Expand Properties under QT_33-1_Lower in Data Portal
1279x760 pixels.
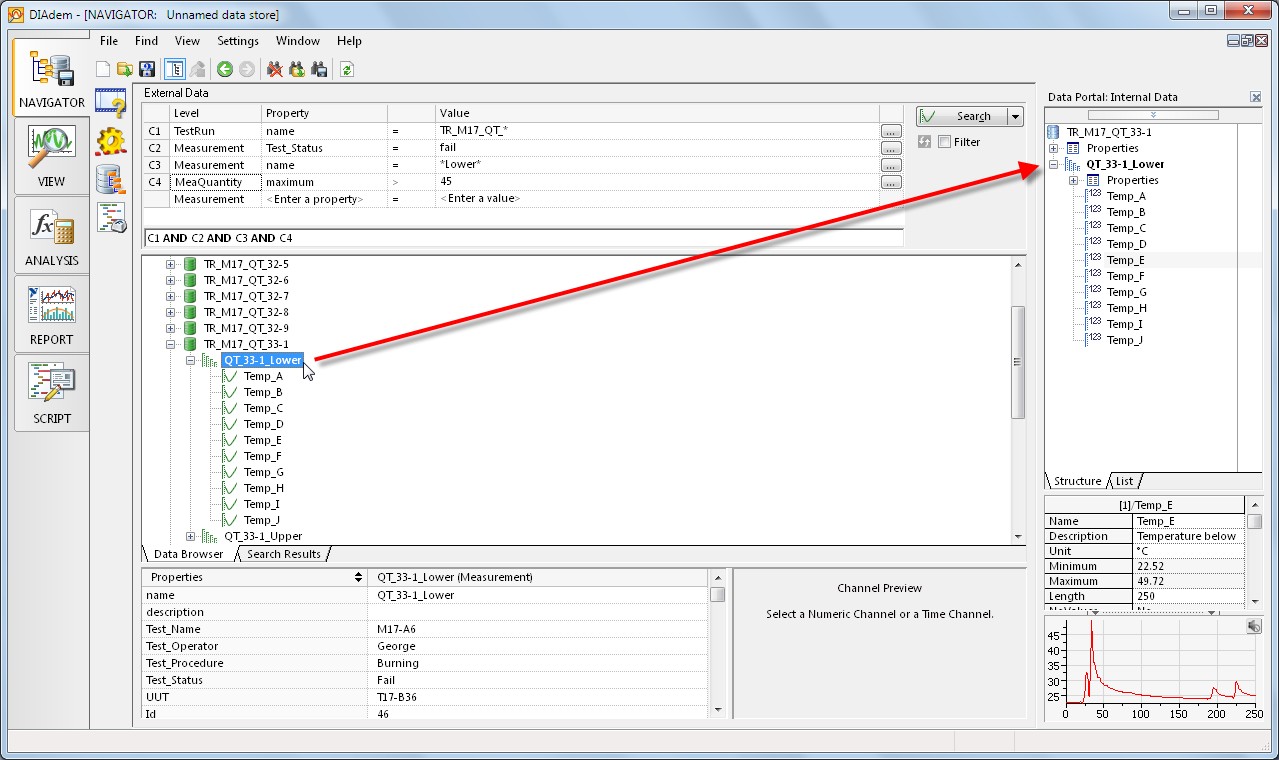click(x=1073, y=180)
